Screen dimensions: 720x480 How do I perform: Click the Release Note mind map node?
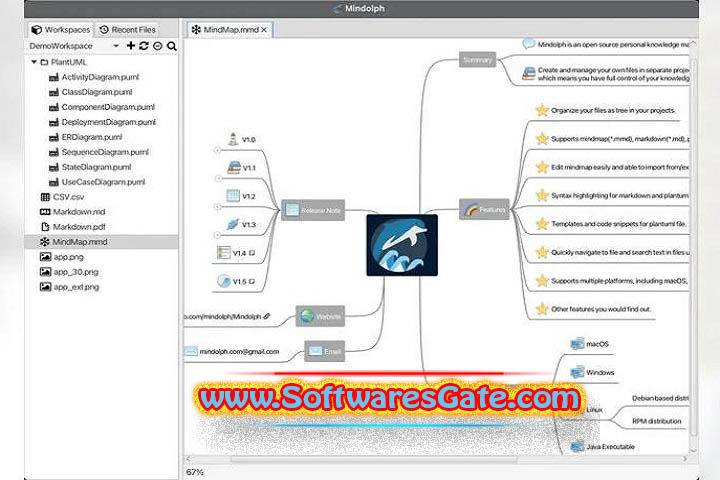[x=313, y=210]
